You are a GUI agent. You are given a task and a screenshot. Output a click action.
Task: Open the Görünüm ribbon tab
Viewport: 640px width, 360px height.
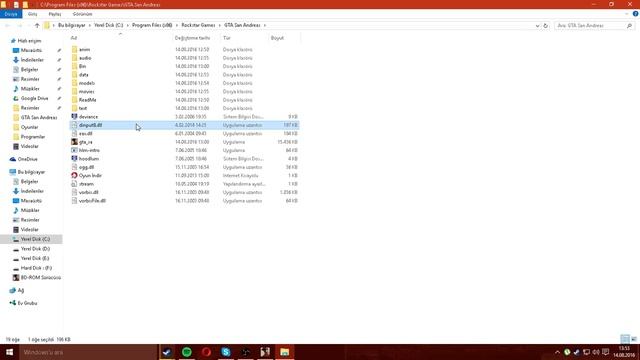(x=82, y=14)
